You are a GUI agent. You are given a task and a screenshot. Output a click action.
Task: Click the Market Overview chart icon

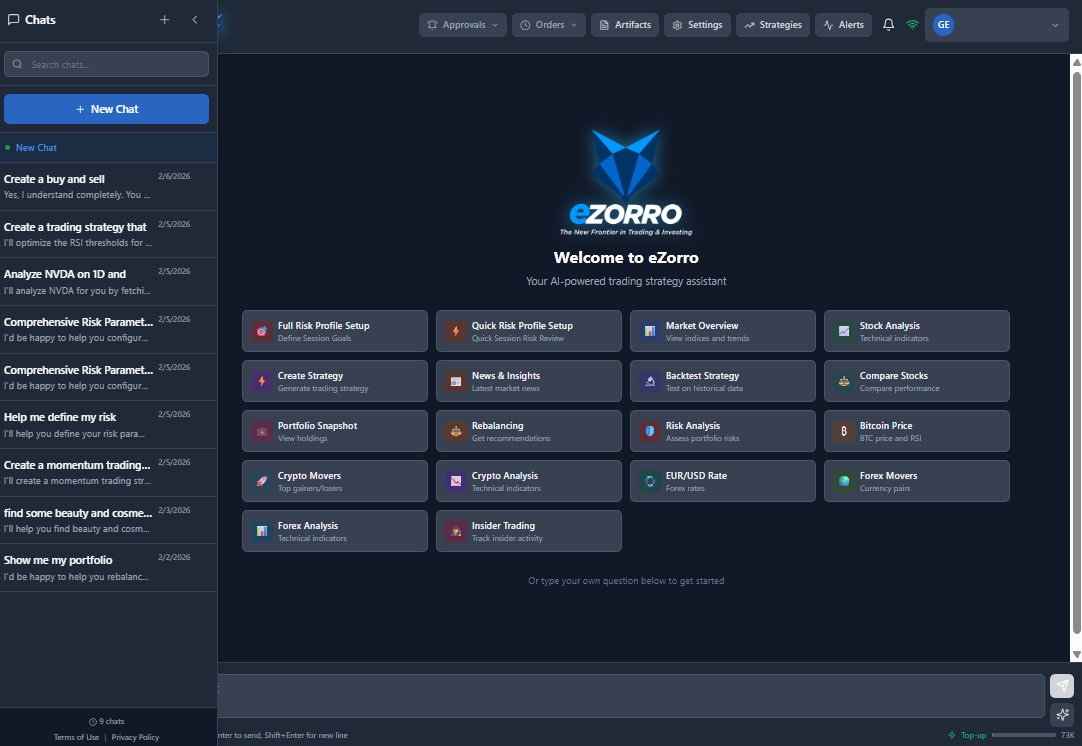coord(649,331)
